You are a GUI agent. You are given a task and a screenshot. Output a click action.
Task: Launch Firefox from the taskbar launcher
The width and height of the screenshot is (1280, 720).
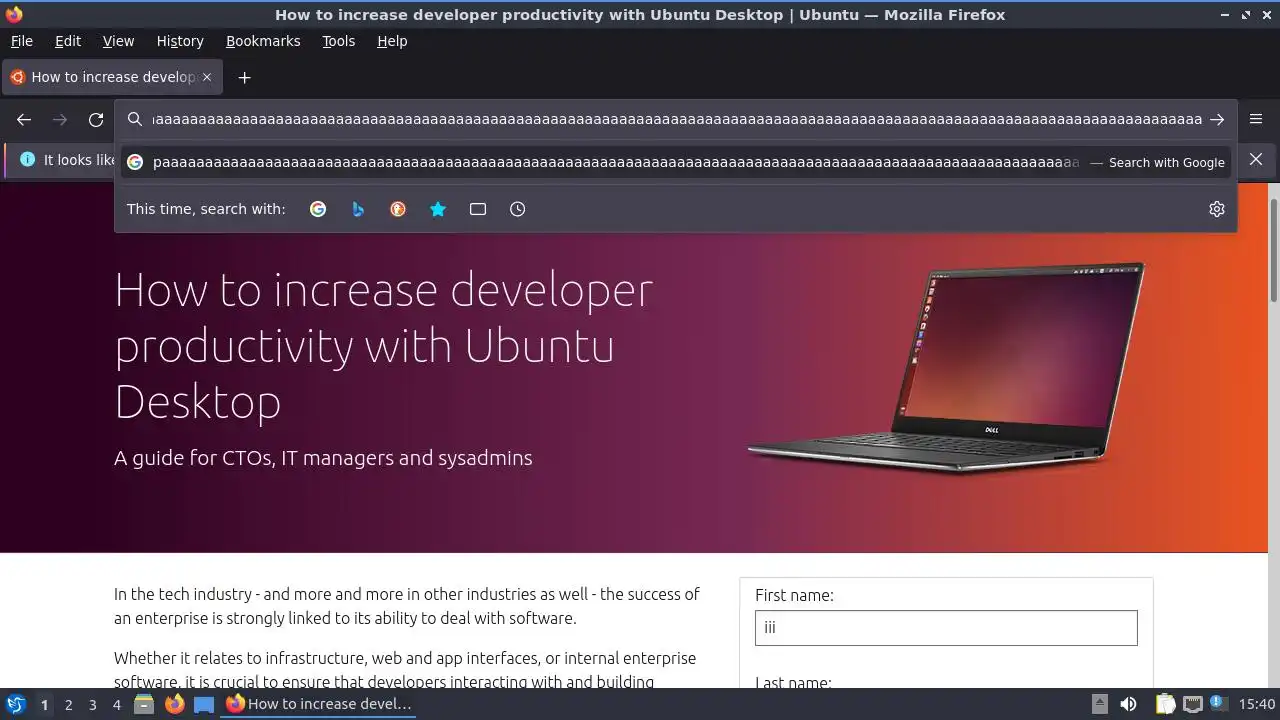click(174, 704)
